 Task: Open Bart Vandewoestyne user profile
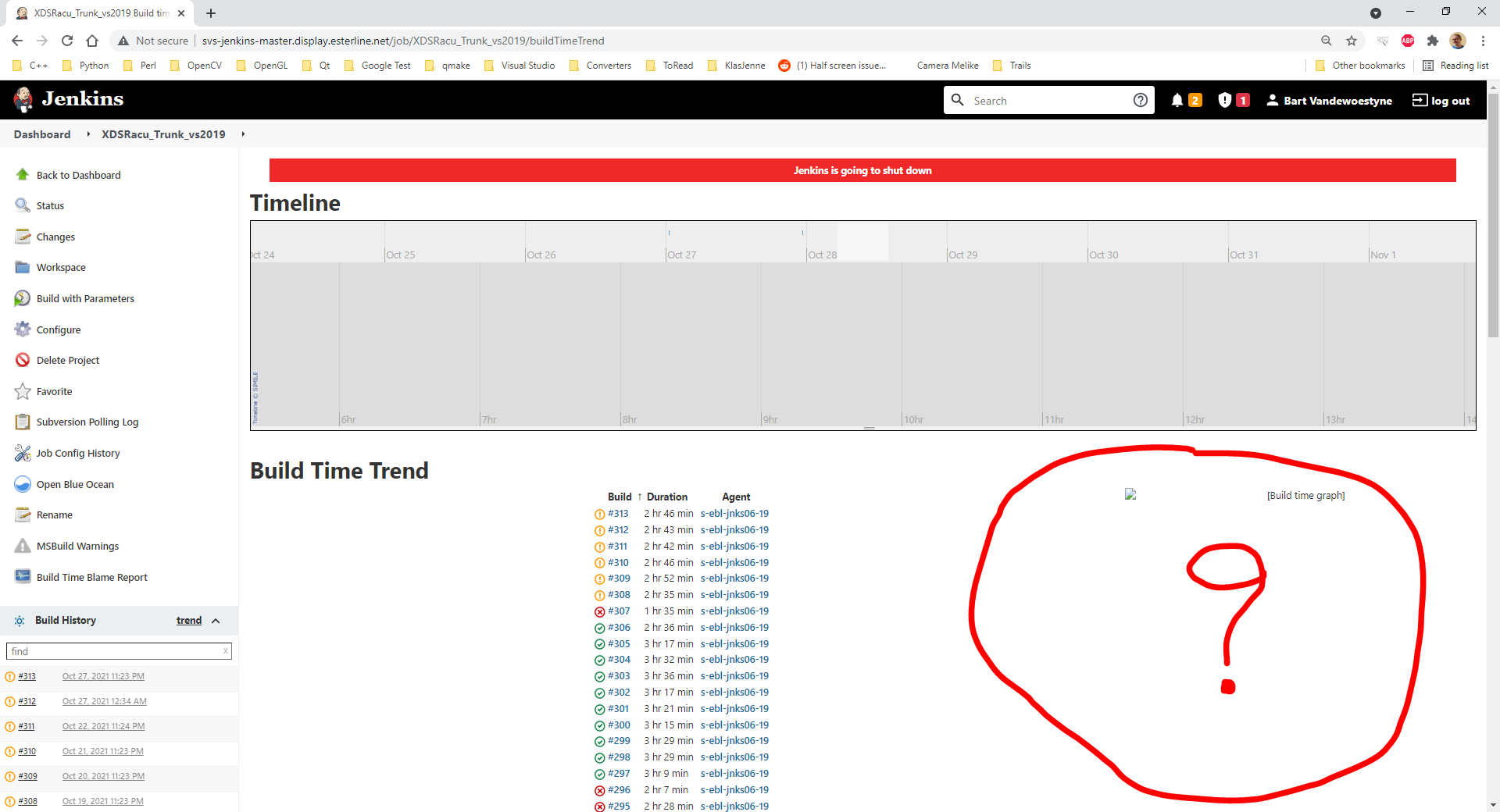pyautogui.click(x=1329, y=101)
